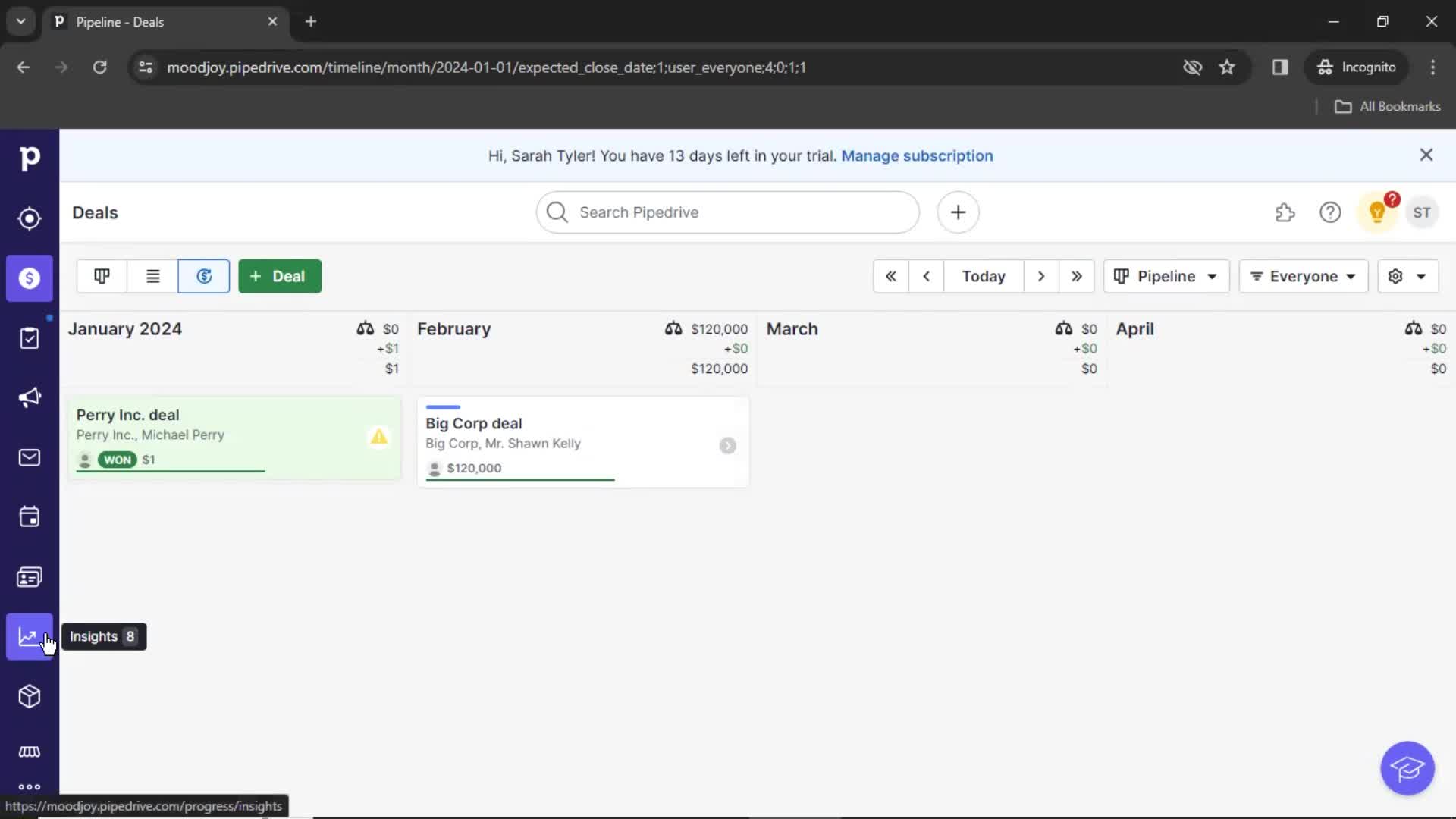
Task: Click March balance scale icon
Action: click(x=1063, y=328)
